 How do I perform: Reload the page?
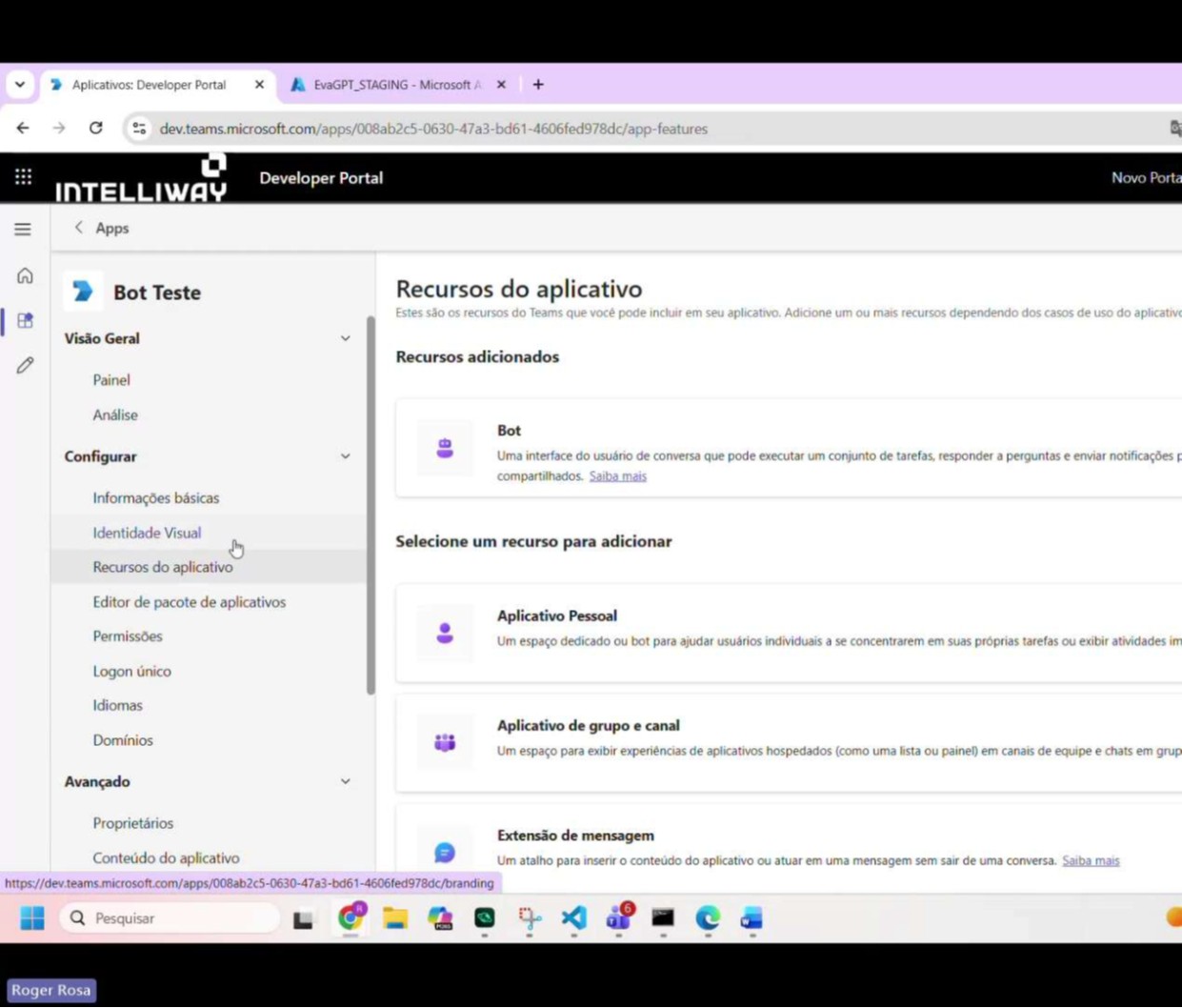95,129
